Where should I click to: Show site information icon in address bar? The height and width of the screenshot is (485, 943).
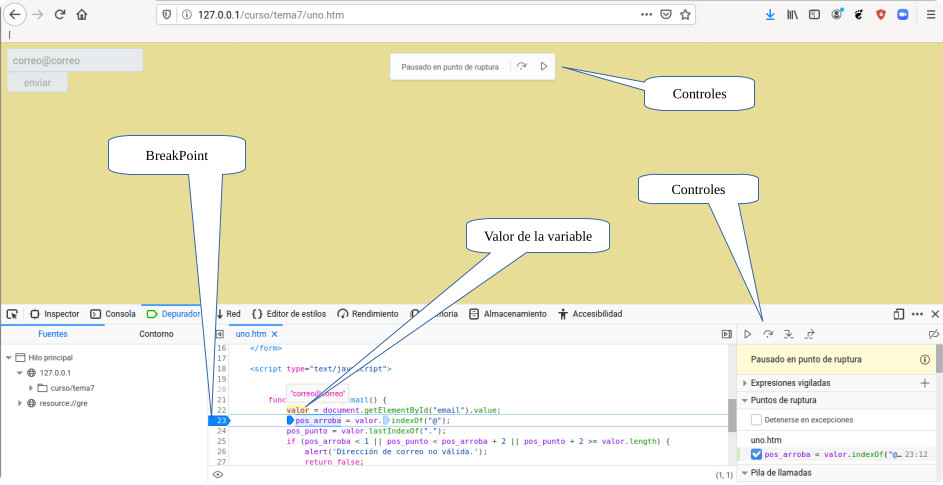click(186, 14)
